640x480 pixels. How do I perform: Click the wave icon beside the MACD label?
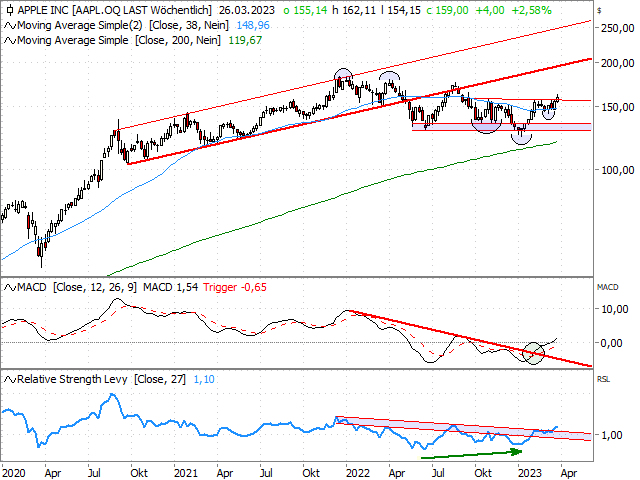pyautogui.click(x=10, y=288)
